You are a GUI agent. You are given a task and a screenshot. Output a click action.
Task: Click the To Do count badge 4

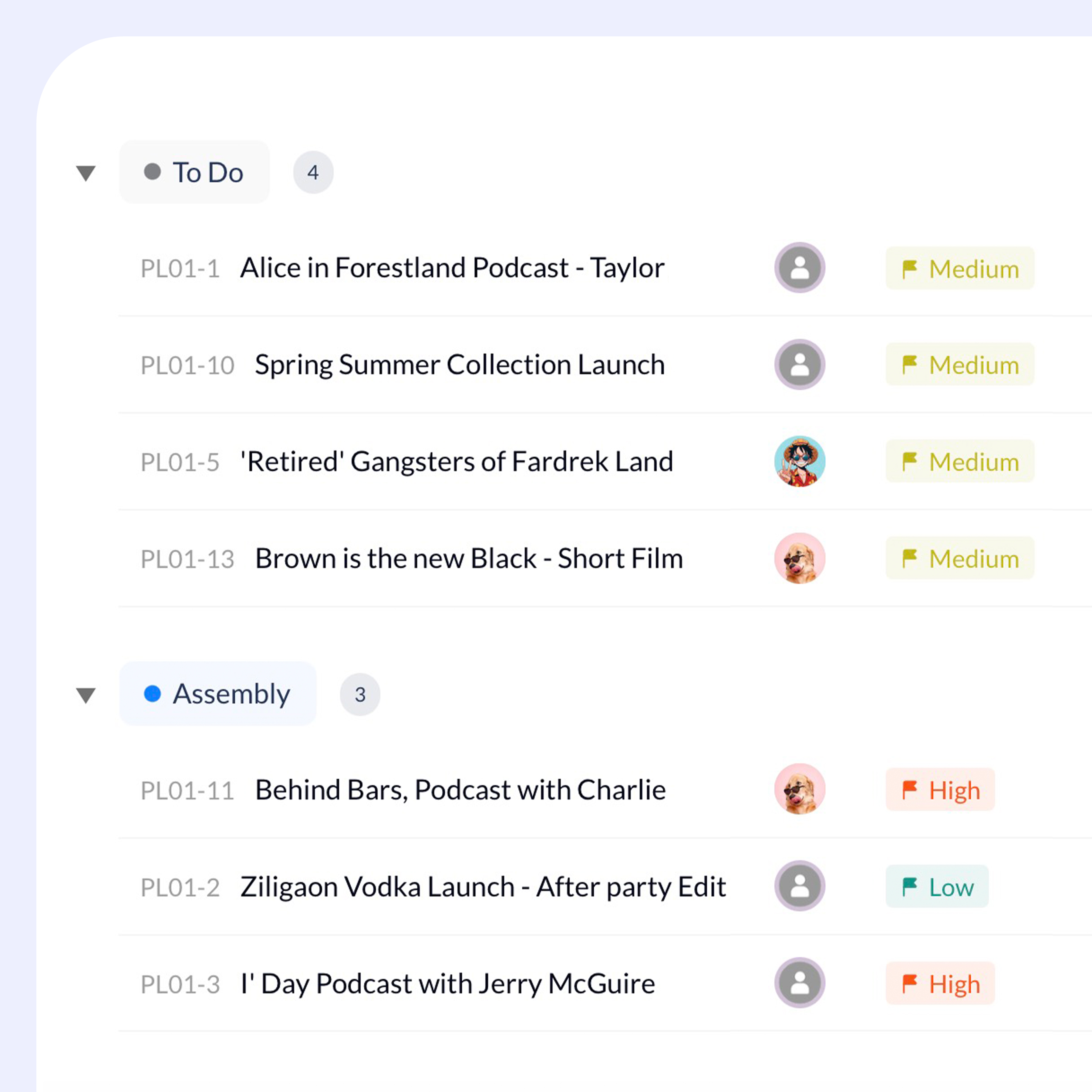[313, 172]
